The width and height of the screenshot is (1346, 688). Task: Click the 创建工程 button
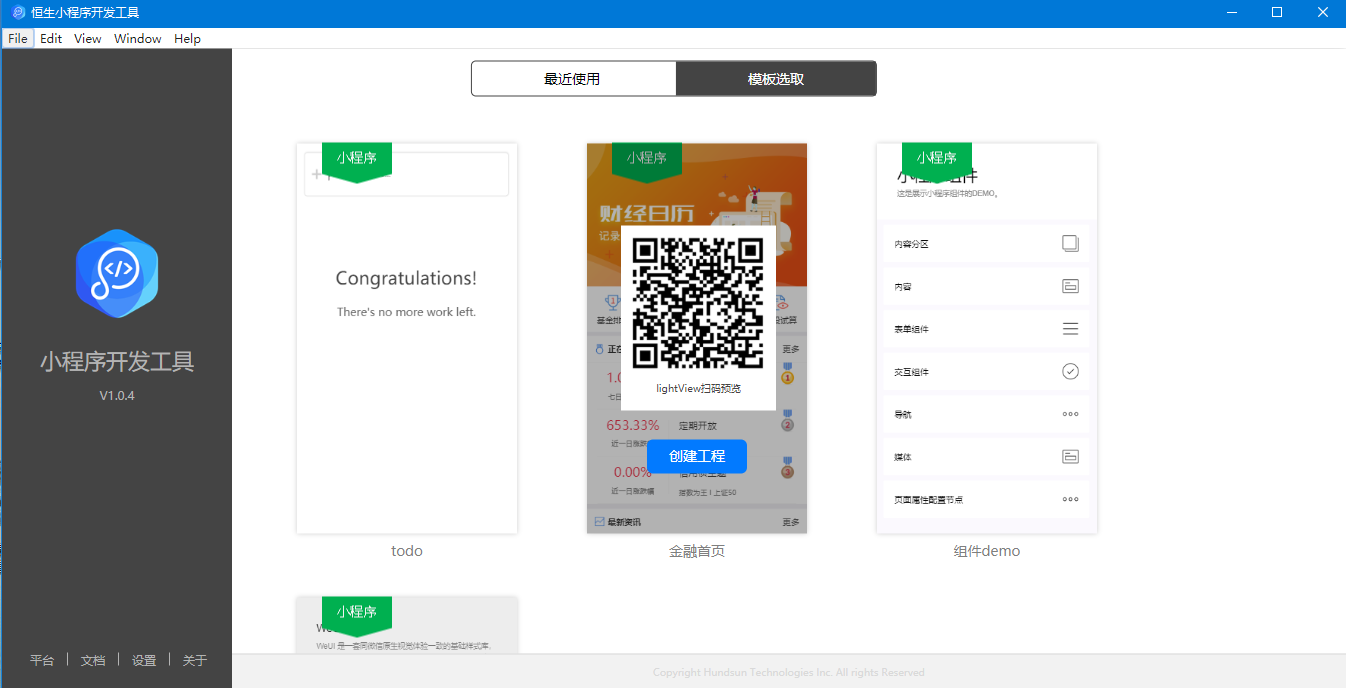click(697, 456)
